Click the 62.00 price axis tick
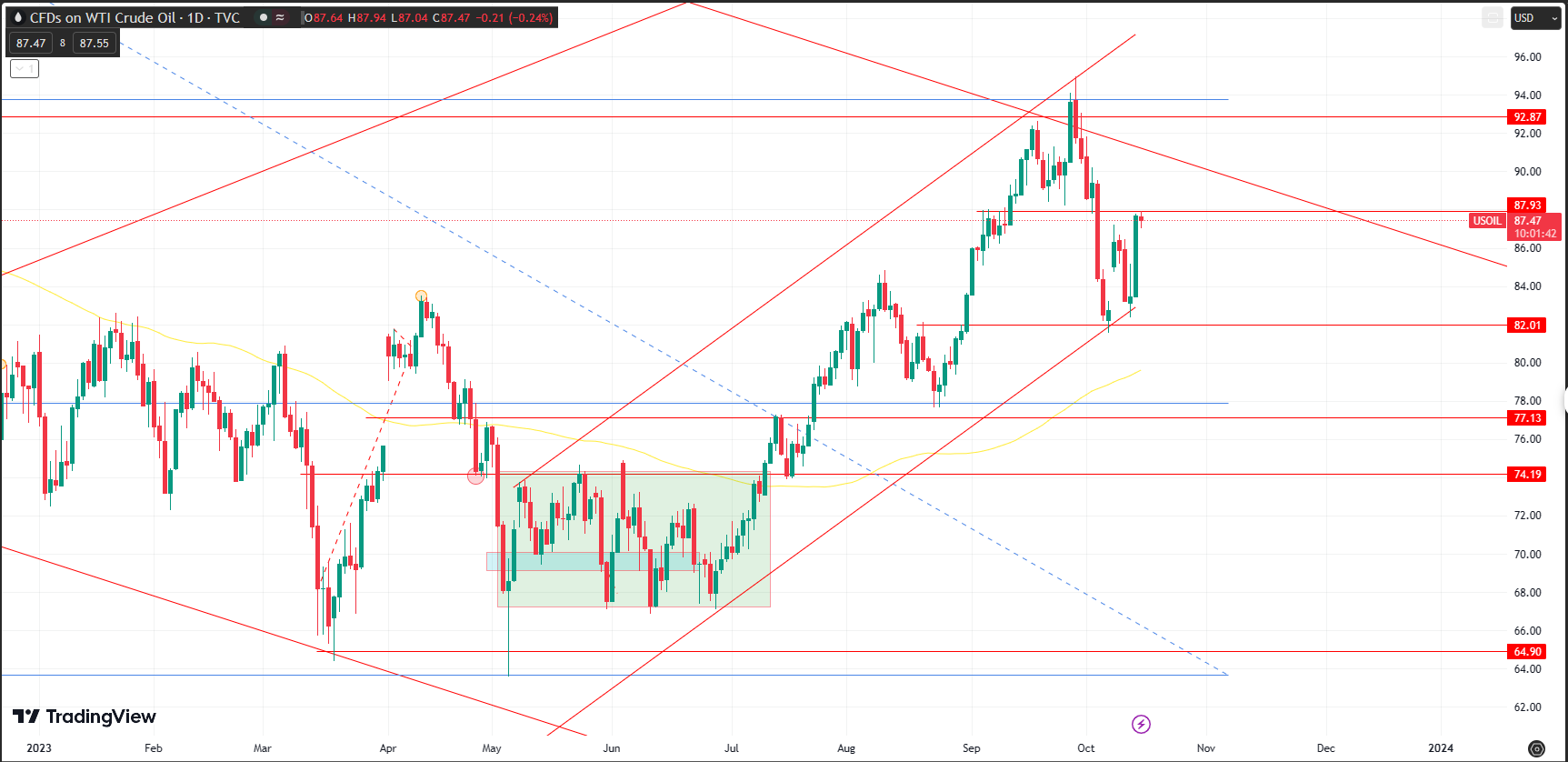Viewport: 1568px width, 762px height. [x=1527, y=707]
